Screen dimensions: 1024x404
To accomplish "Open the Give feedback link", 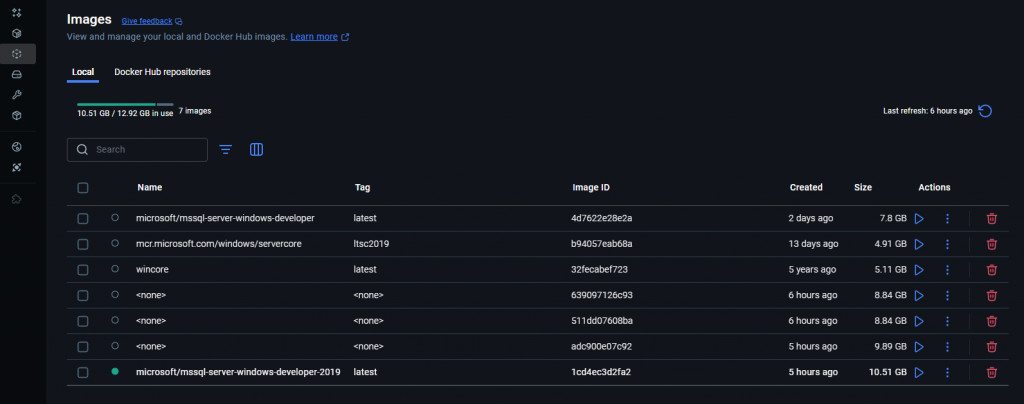I will [152, 21].
